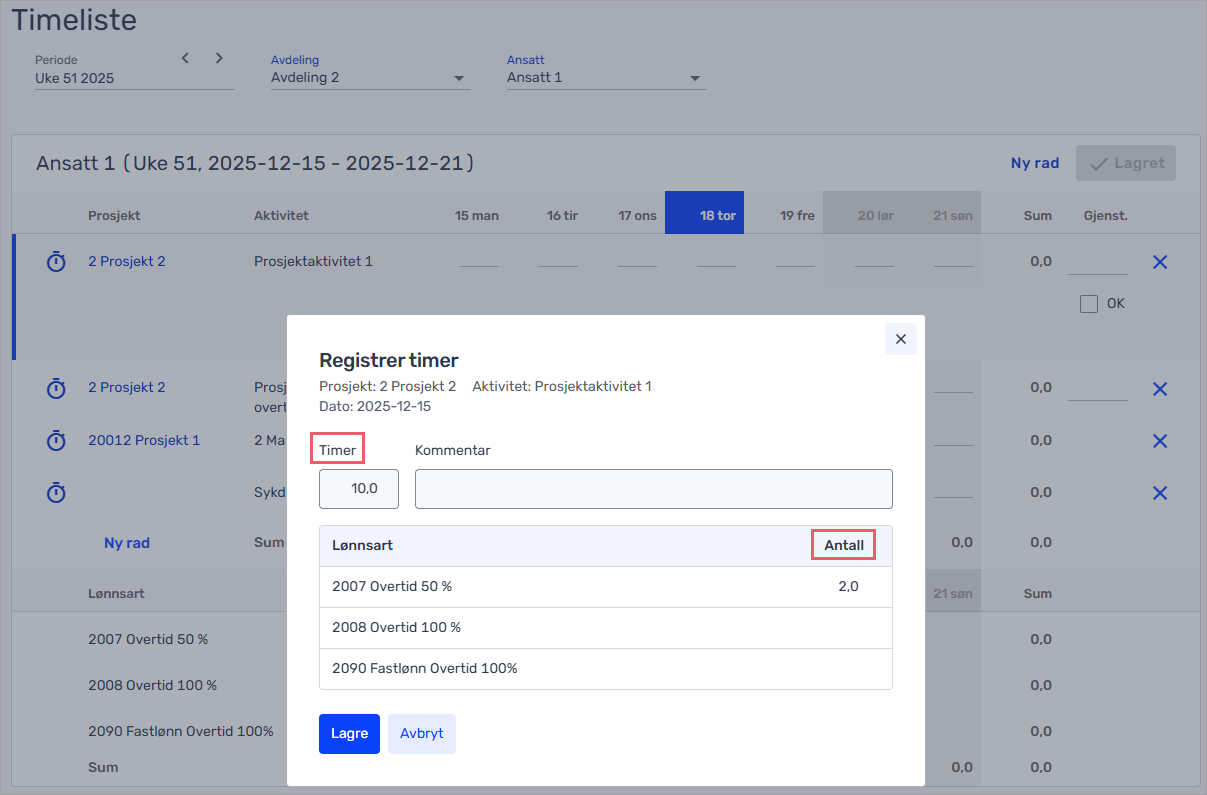Remove the 20012 Prosjekt 1 row
This screenshot has width=1207, height=795.
pos(1160,441)
